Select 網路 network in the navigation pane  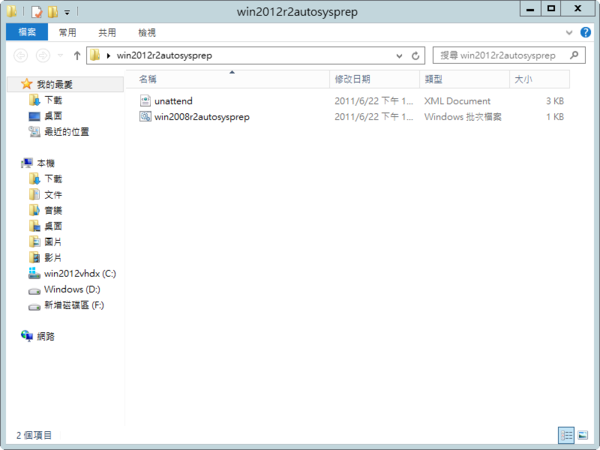pyautogui.click(x=46, y=336)
